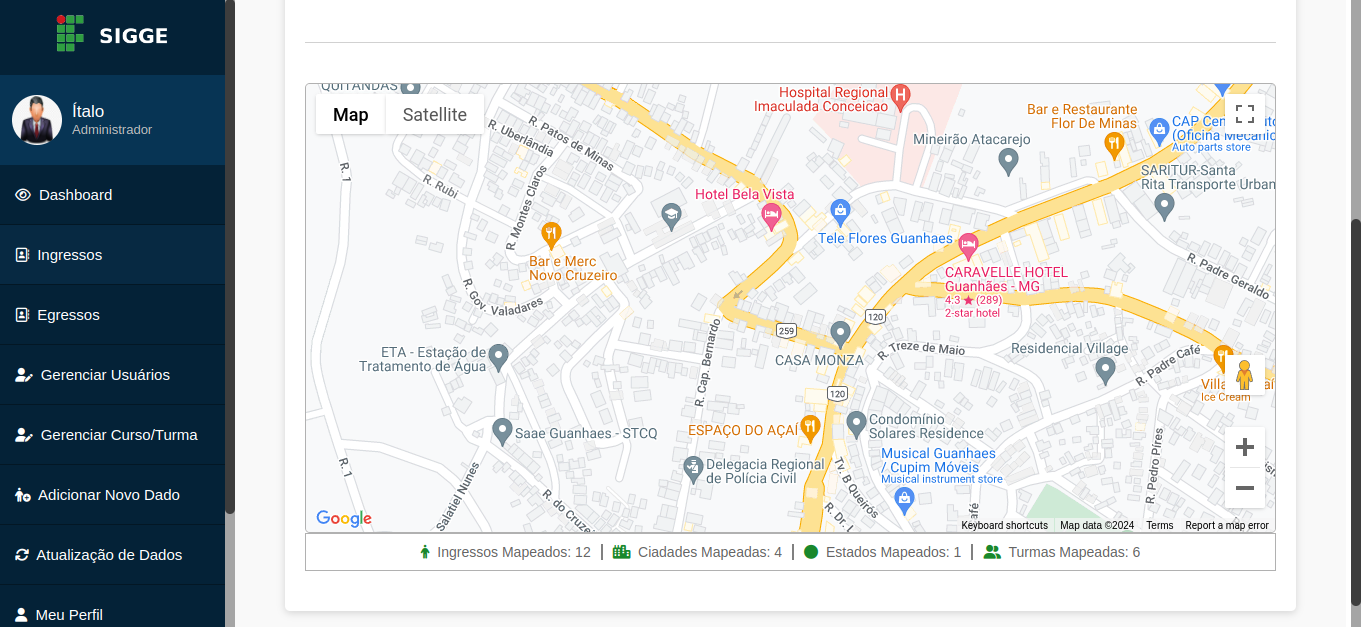The height and width of the screenshot is (627, 1361).
Task: Open the Dashboard menu item
Action: coord(112,195)
